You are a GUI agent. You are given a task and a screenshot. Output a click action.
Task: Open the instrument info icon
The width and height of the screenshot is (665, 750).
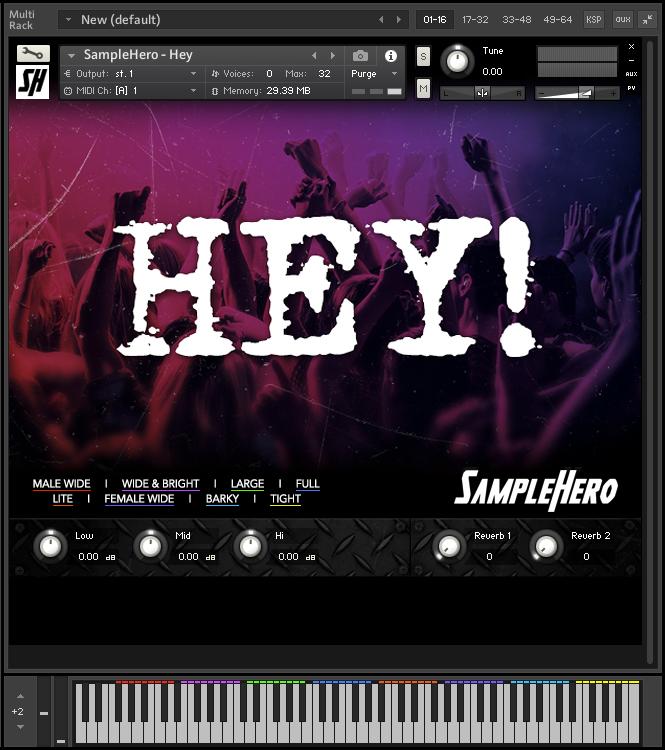coord(391,56)
